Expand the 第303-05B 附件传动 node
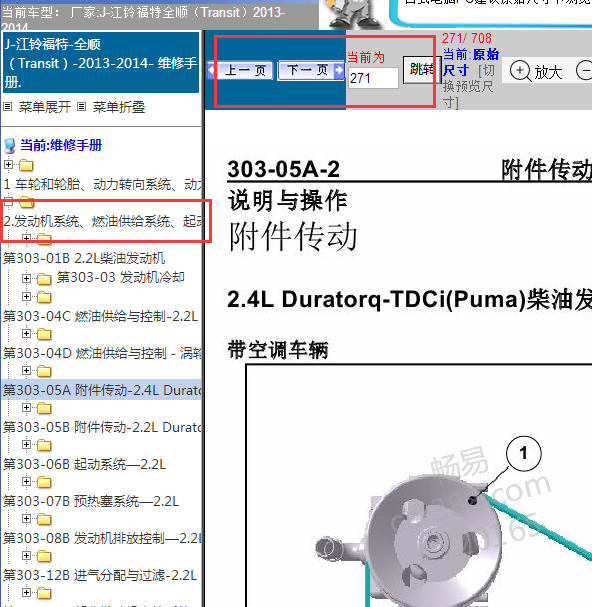The height and width of the screenshot is (607, 592). (26, 408)
